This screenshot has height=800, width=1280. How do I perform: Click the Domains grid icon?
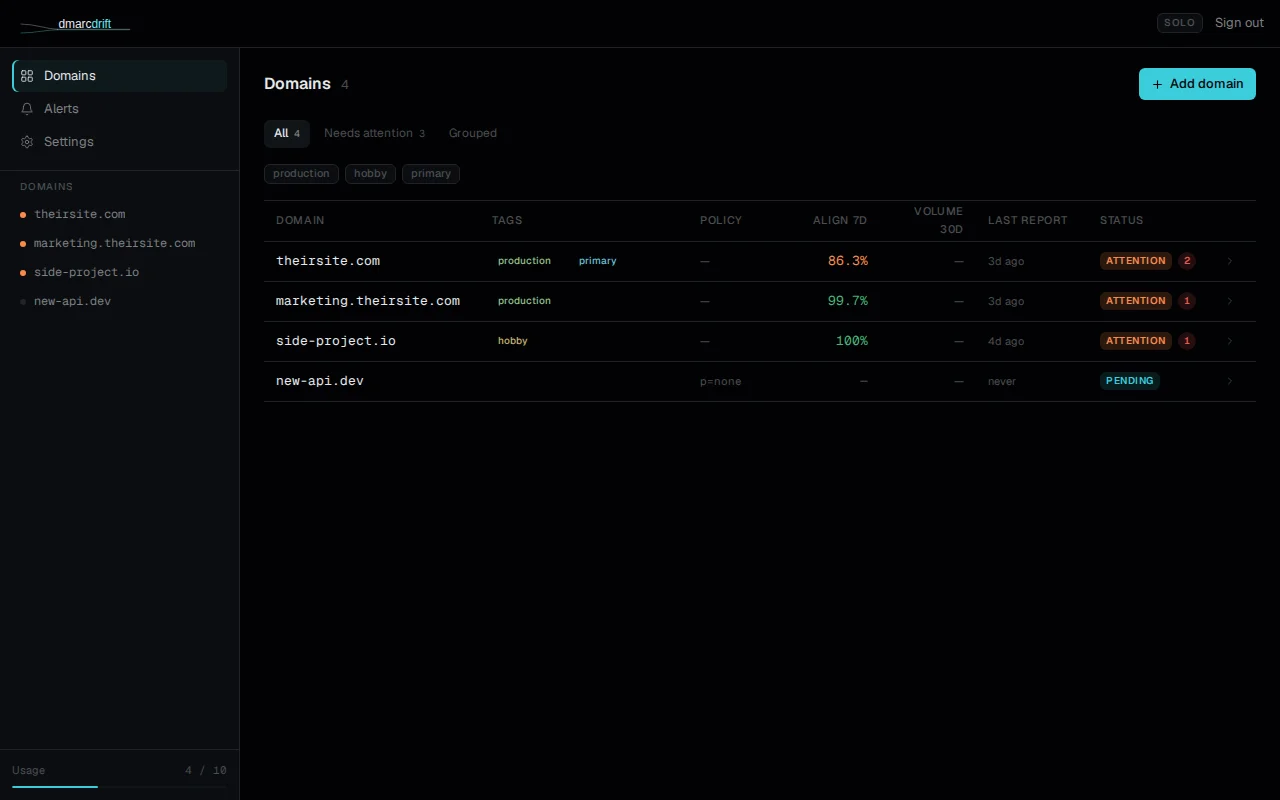pos(27,76)
